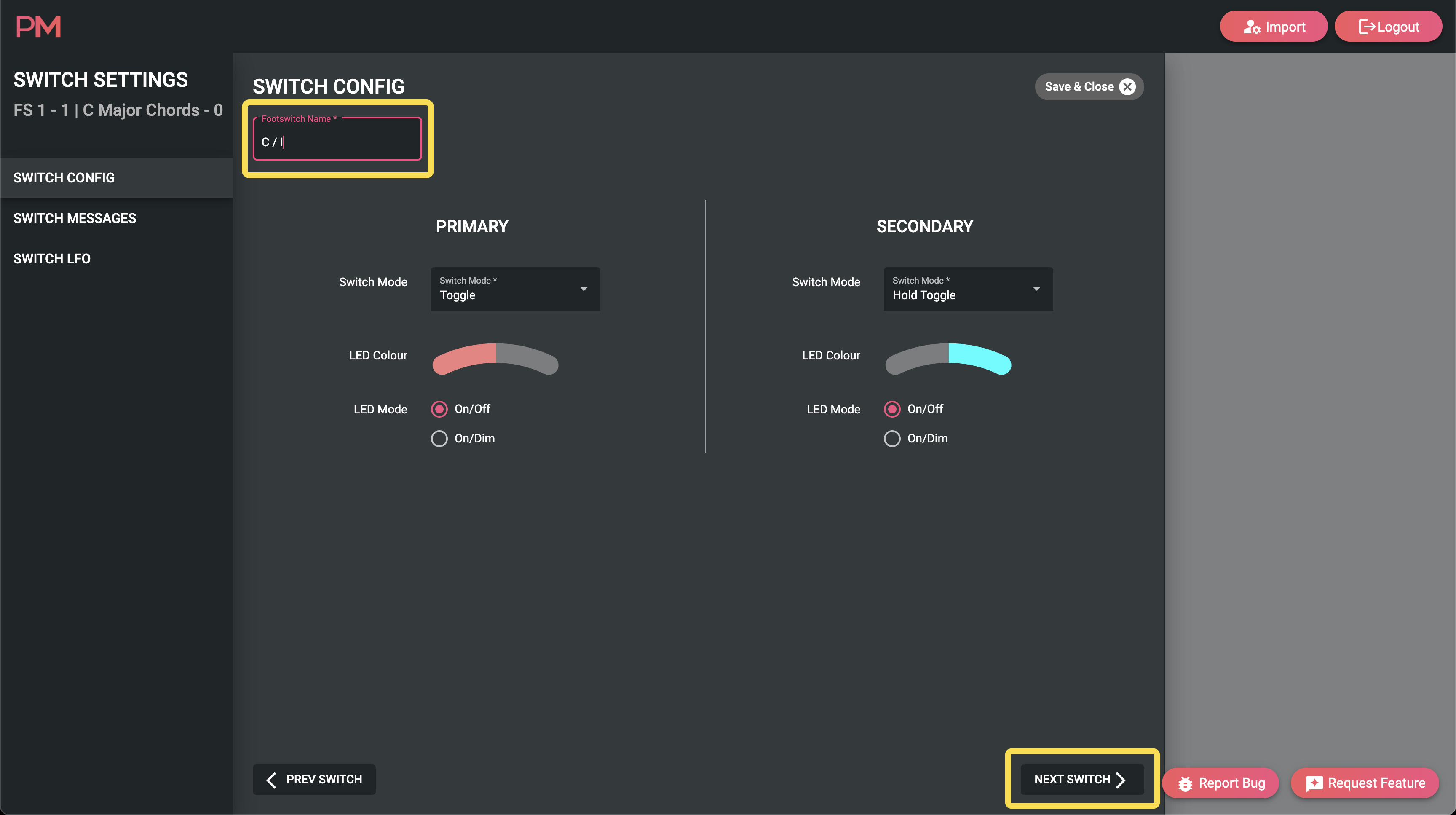Click Report Bug
The width and height of the screenshot is (1456, 815).
1221,783
